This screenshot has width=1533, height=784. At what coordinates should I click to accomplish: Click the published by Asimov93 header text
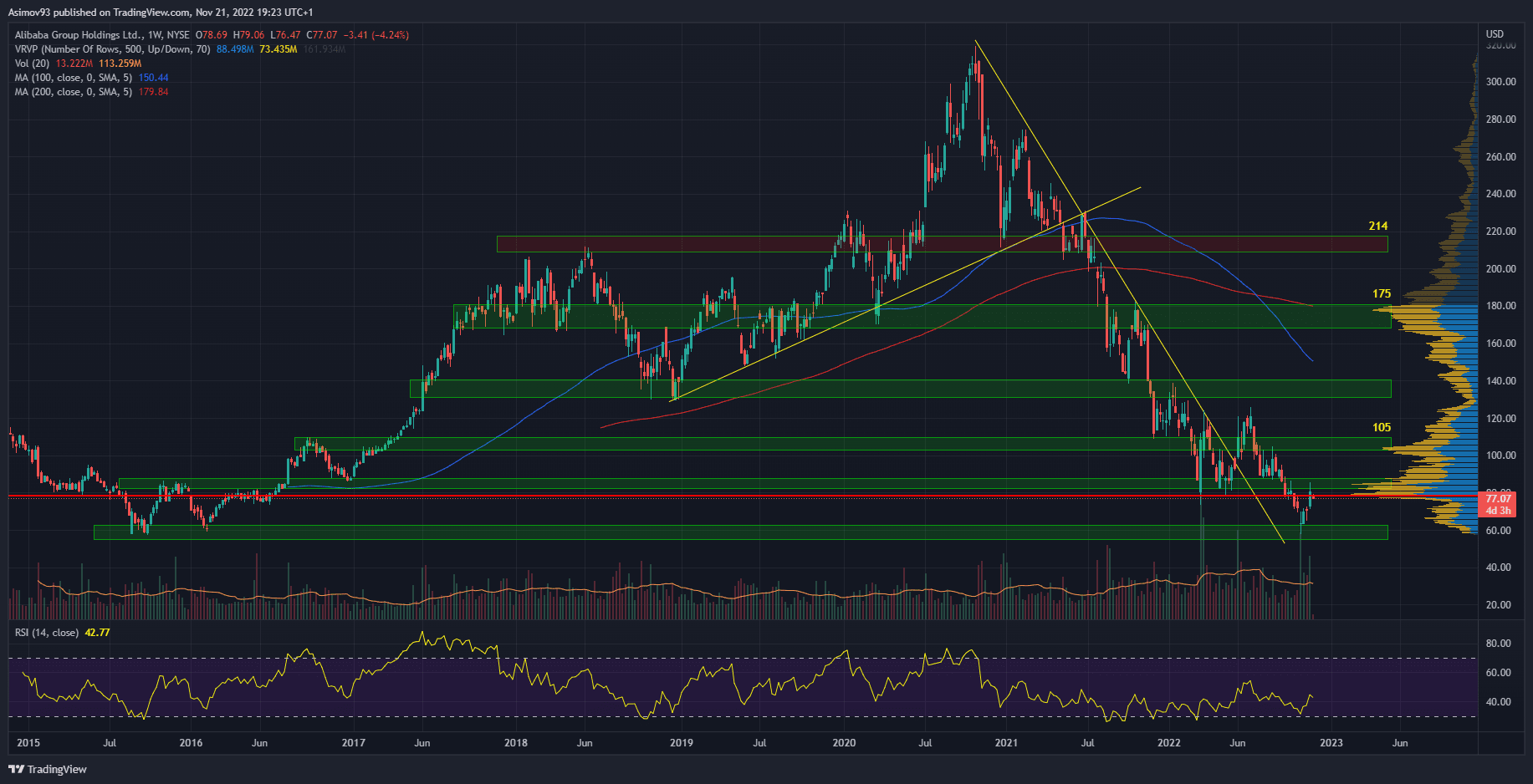click(x=161, y=13)
